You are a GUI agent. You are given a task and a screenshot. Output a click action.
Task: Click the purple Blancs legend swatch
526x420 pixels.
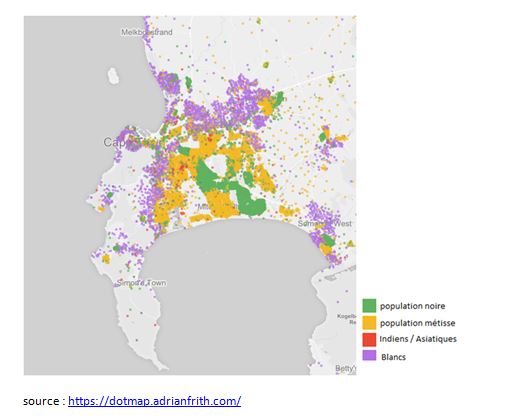tap(369, 355)
